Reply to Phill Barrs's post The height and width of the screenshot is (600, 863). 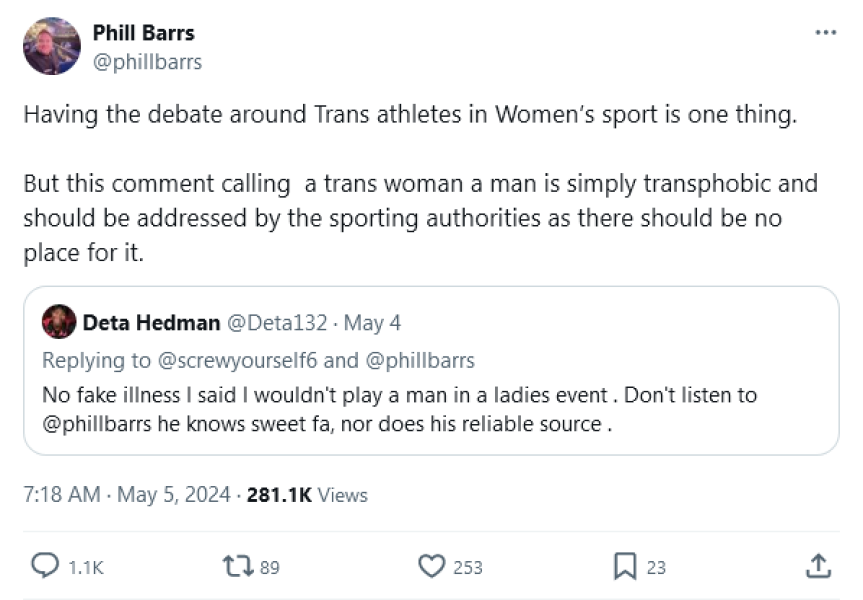tap(43, 566)
